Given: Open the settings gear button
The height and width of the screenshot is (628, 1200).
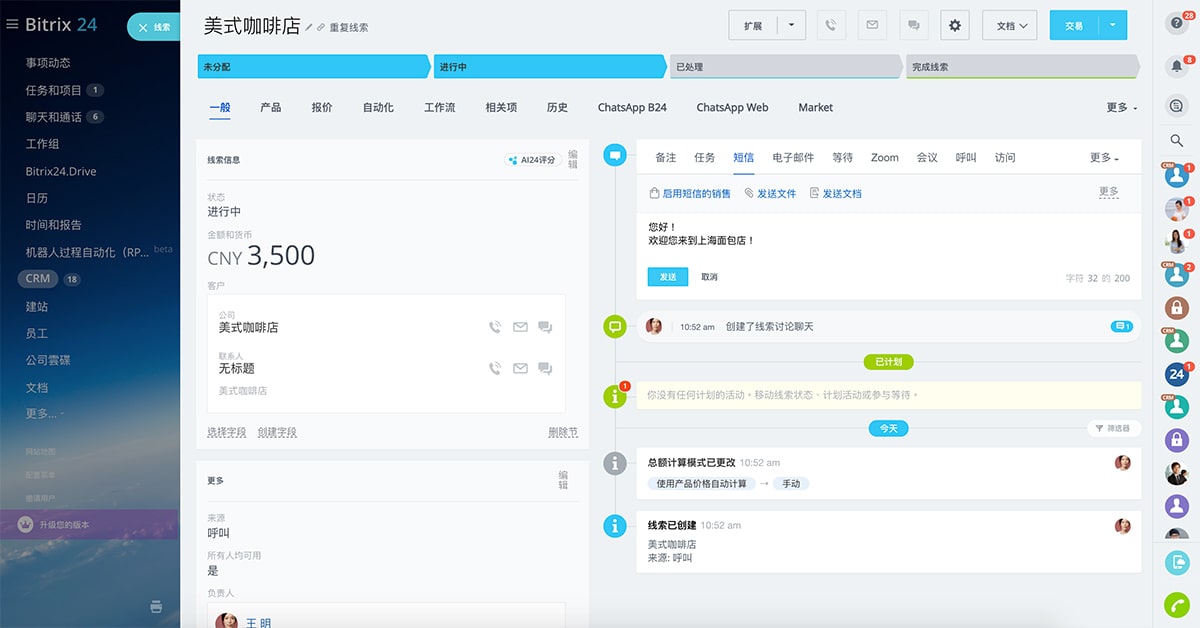Looking at the screenshot, I should click(955, 25).
